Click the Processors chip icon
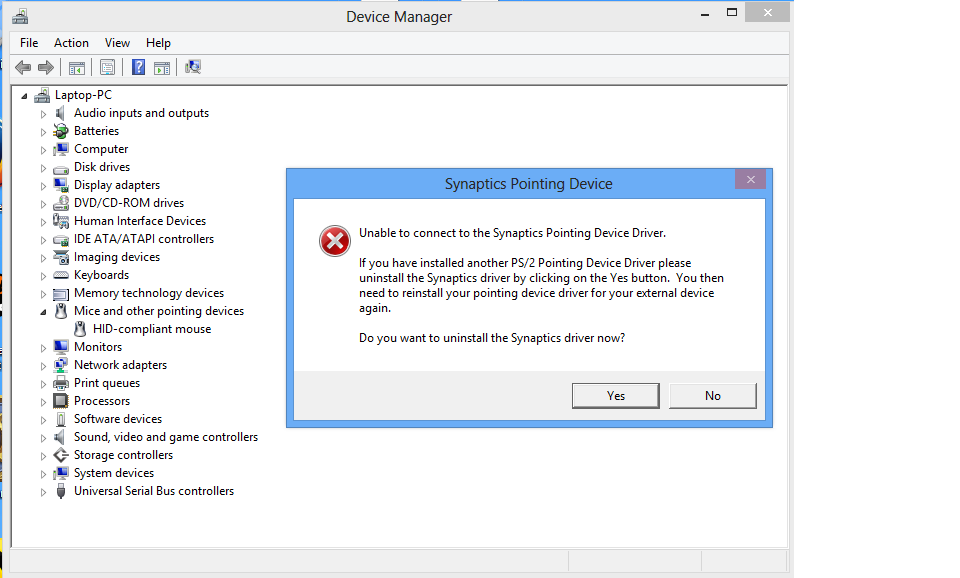The width and height of the screenshot is (960, 578). (x=61, y=401)
